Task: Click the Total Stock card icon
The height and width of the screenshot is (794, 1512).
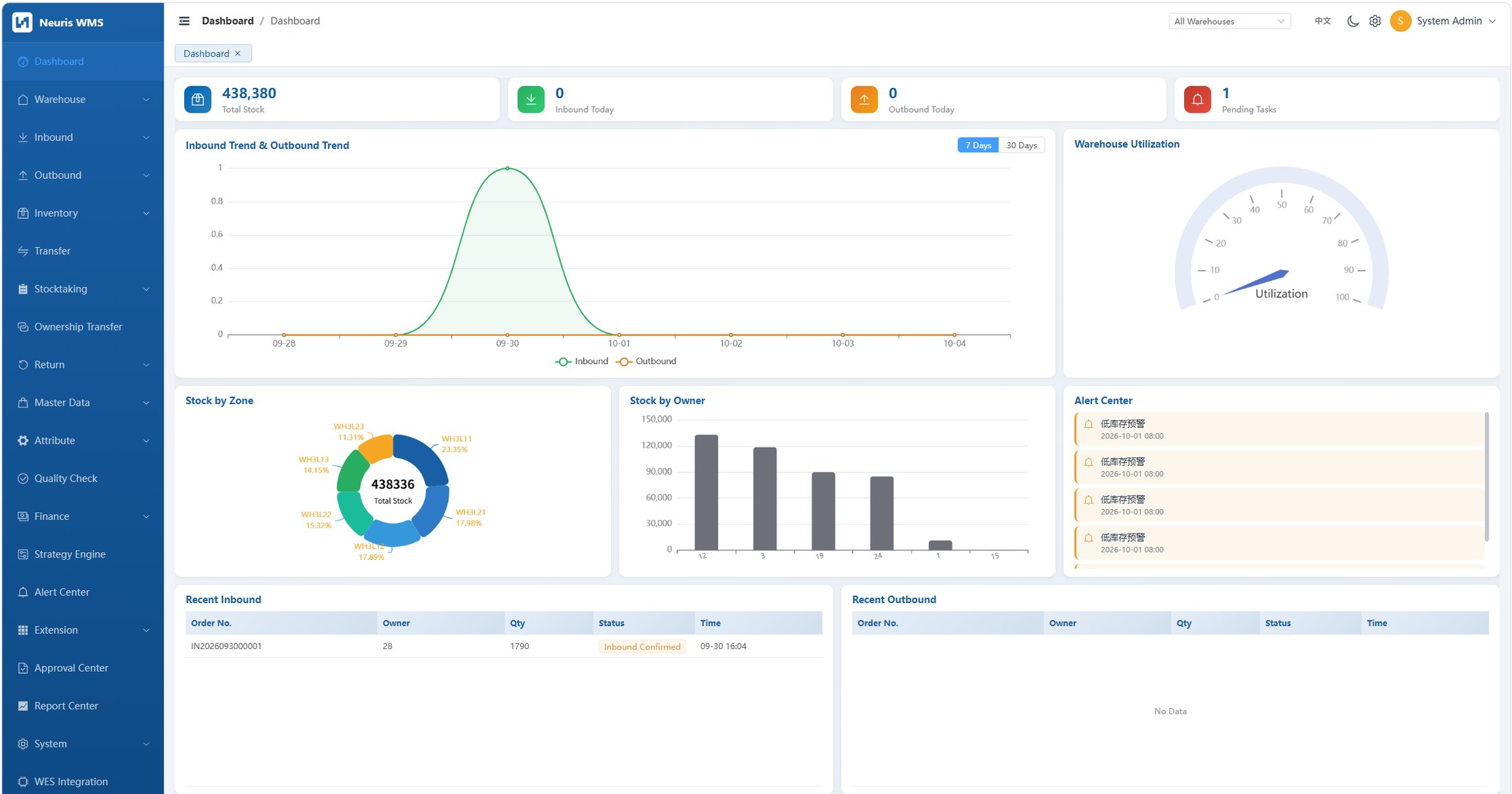Action: pyautogui.click(x=197, y=100)
